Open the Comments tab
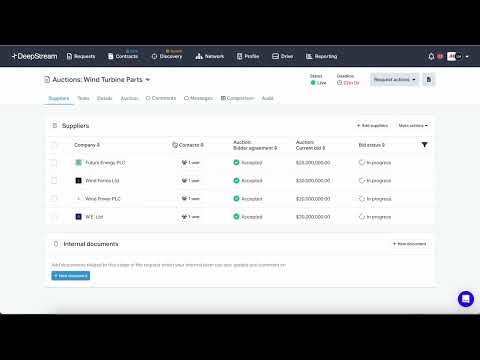 (161, 98)
